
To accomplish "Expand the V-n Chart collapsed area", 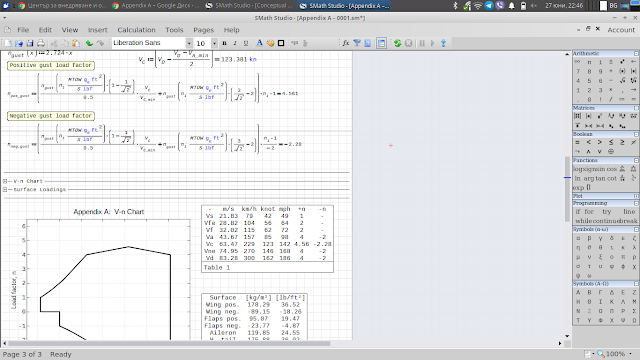I will (x=5, y=181).
